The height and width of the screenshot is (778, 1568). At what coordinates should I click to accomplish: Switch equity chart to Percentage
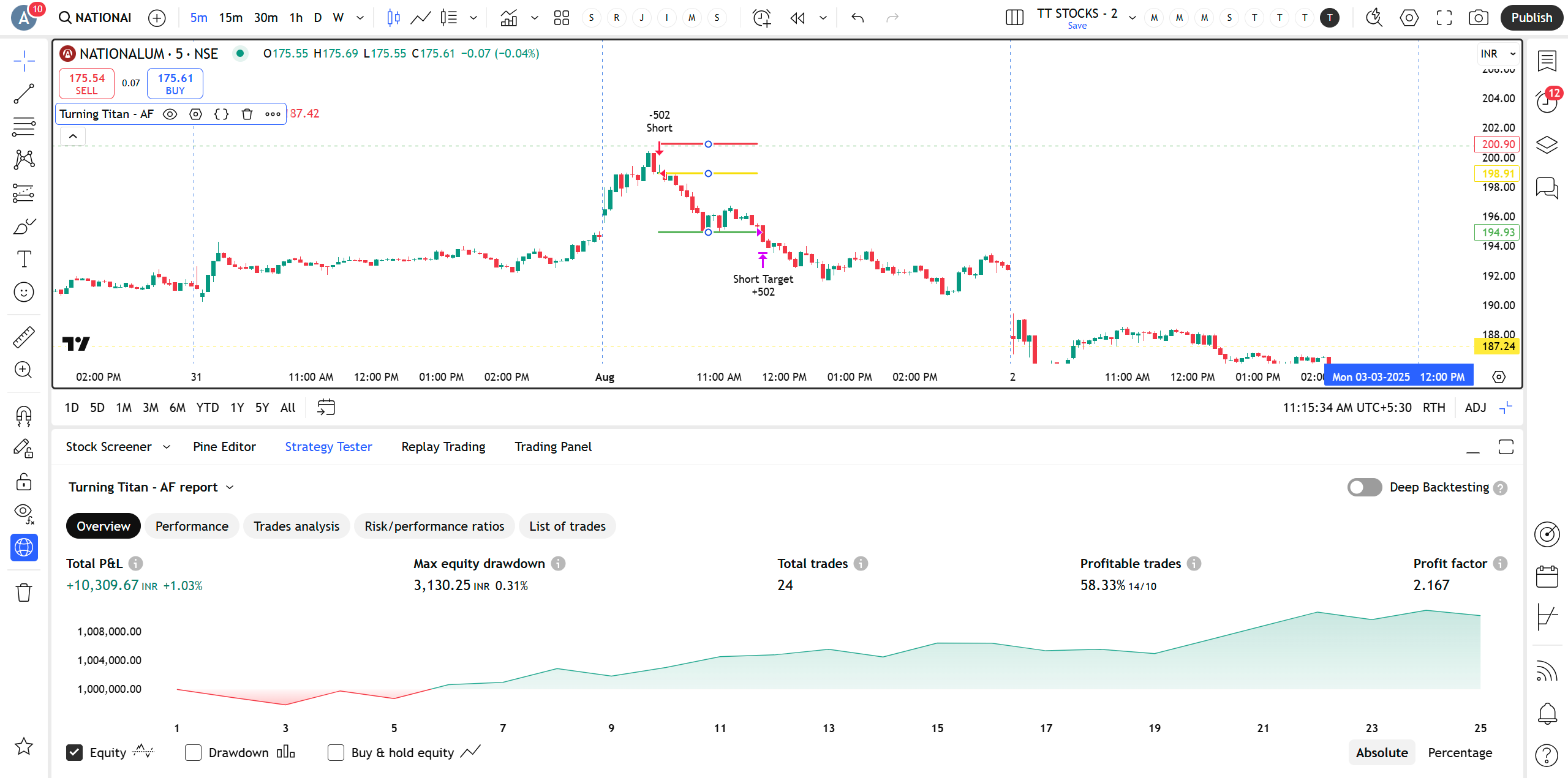tap(1460, 752)
